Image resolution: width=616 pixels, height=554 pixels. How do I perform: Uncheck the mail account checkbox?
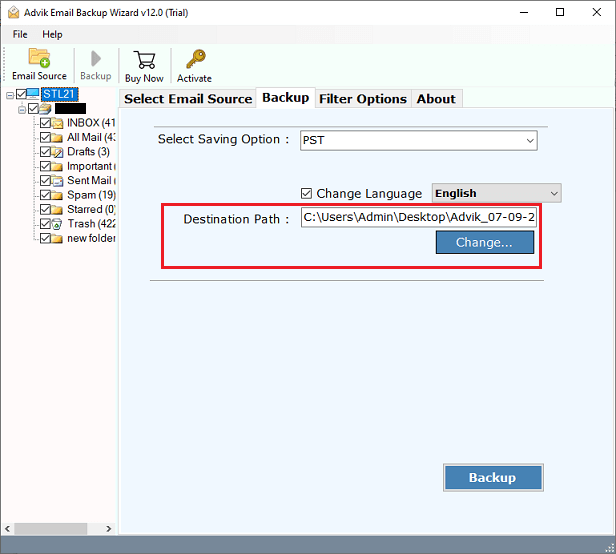(33, 108)
